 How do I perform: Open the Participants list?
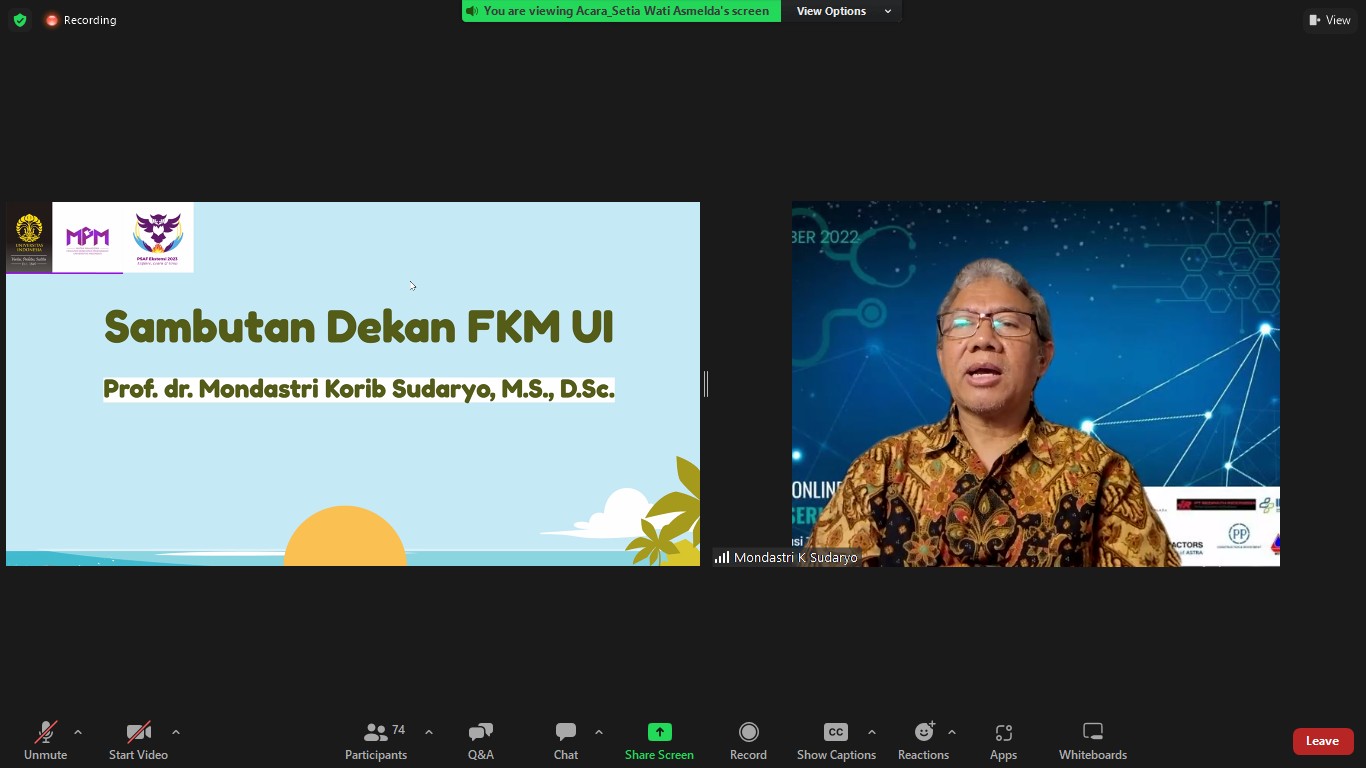tap(375, 740)
